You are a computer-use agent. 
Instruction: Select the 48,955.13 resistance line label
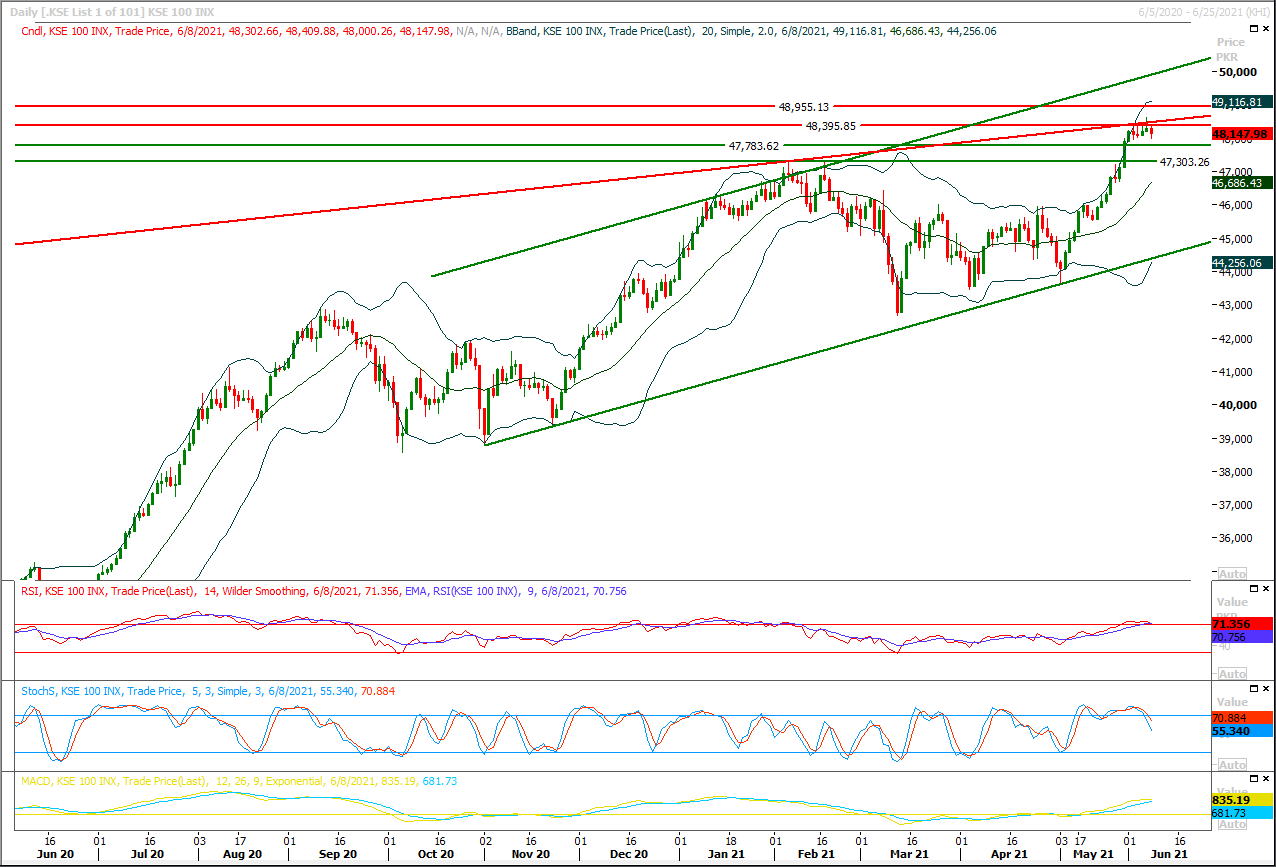(804, 106)
